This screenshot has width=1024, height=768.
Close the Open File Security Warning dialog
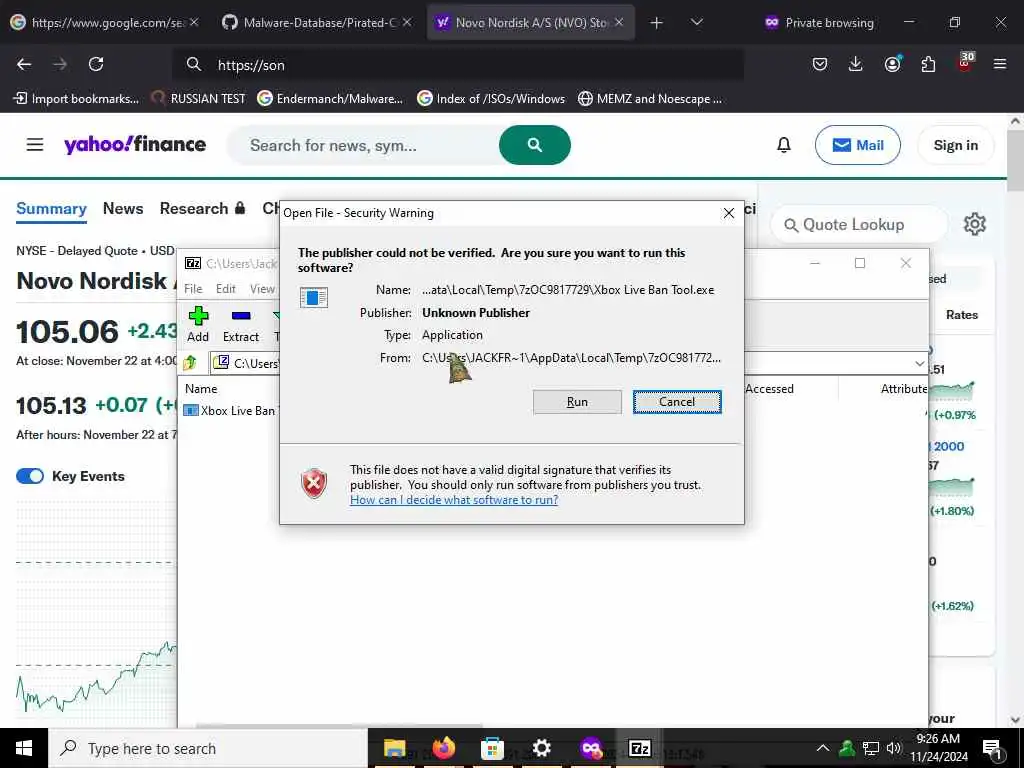729,213
